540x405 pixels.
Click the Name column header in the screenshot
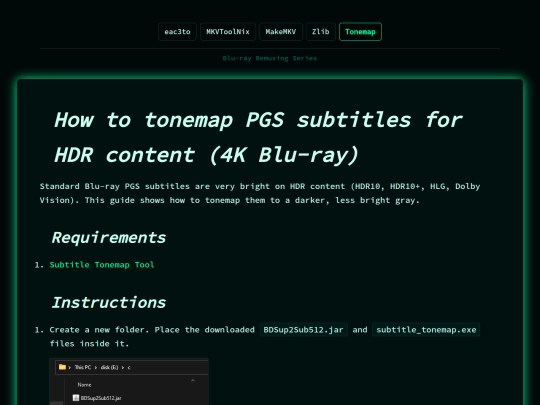[84, 385]
